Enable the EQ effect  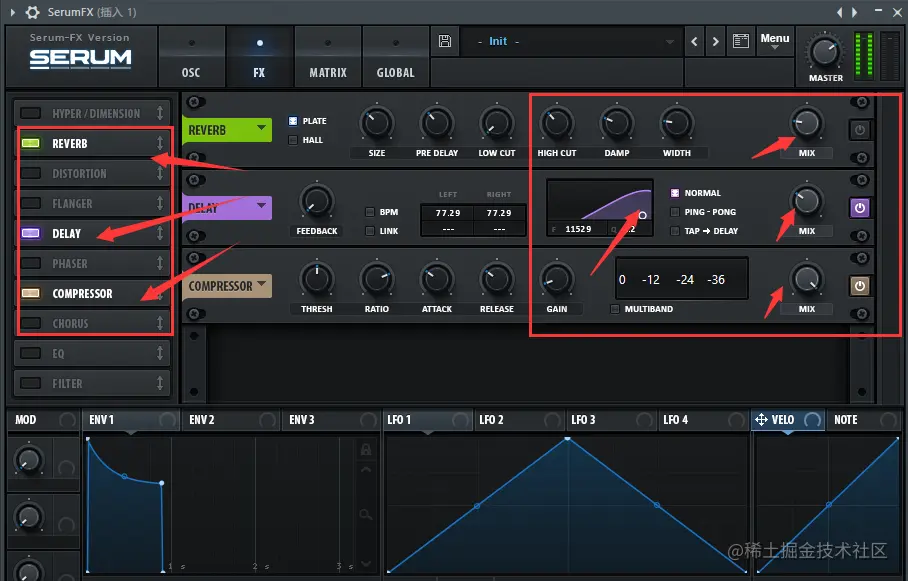(x=31, y=353)
